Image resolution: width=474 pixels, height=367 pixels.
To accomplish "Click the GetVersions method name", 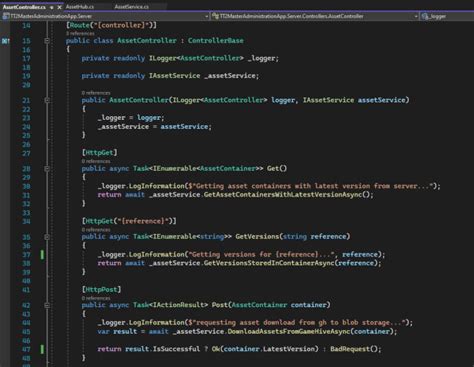I will [x=257, y=237].
